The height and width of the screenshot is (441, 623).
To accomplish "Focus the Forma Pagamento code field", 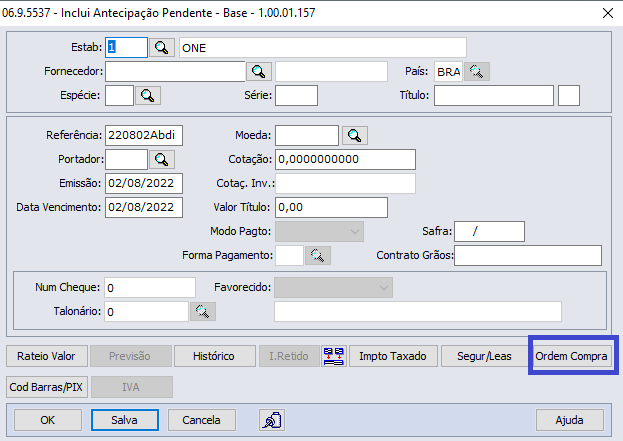I will pyautogui.click(x=289, y=255).
